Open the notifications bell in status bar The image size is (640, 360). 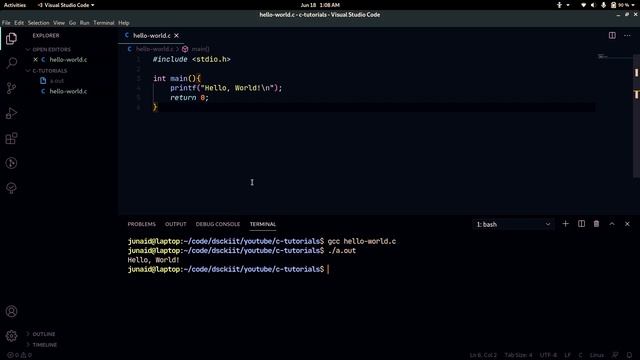point(629,355)
